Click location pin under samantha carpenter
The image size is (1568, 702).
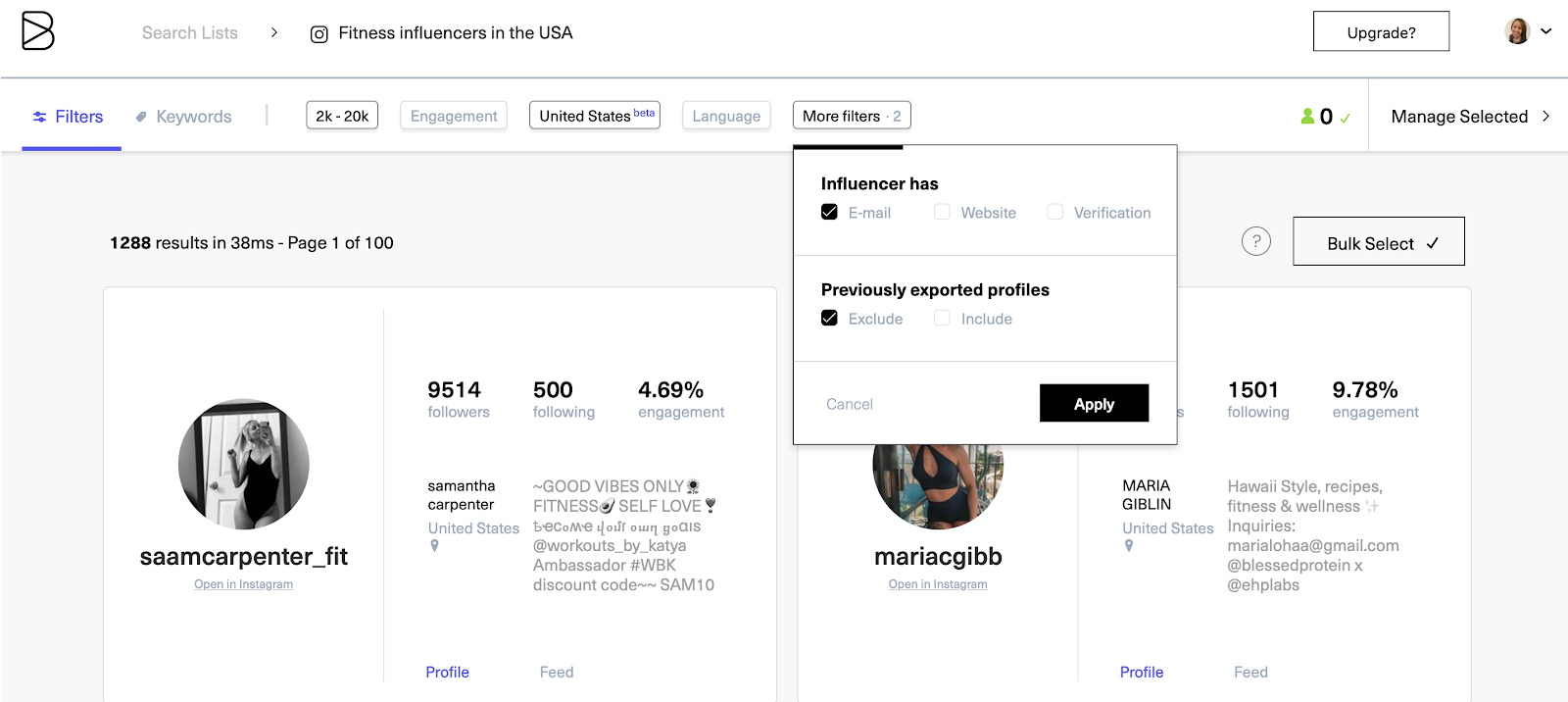click(434, 546)
